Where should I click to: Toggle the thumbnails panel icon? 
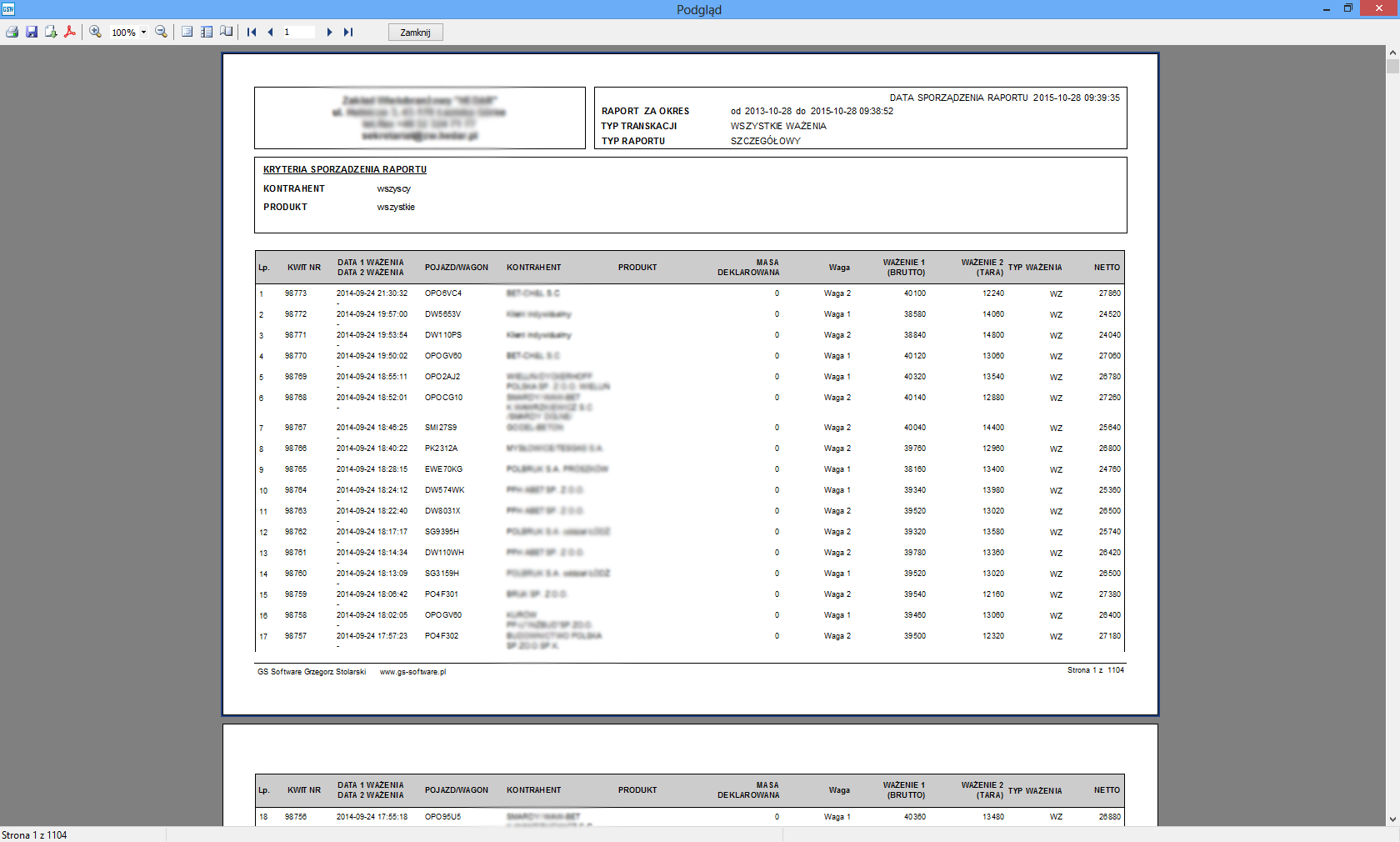[x=207, y=32]
